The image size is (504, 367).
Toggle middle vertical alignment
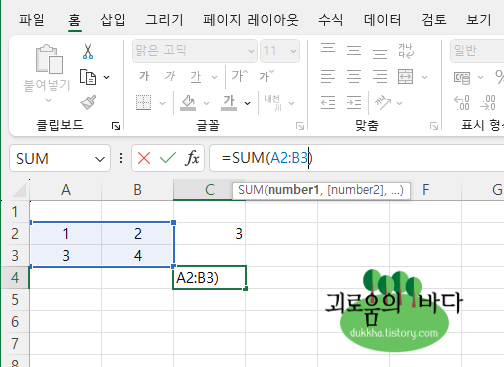(x=354, y=51)
